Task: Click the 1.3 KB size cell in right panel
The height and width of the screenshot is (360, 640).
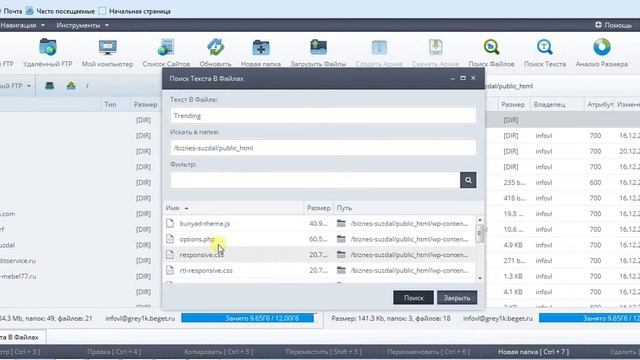Action: click(513, 276)
